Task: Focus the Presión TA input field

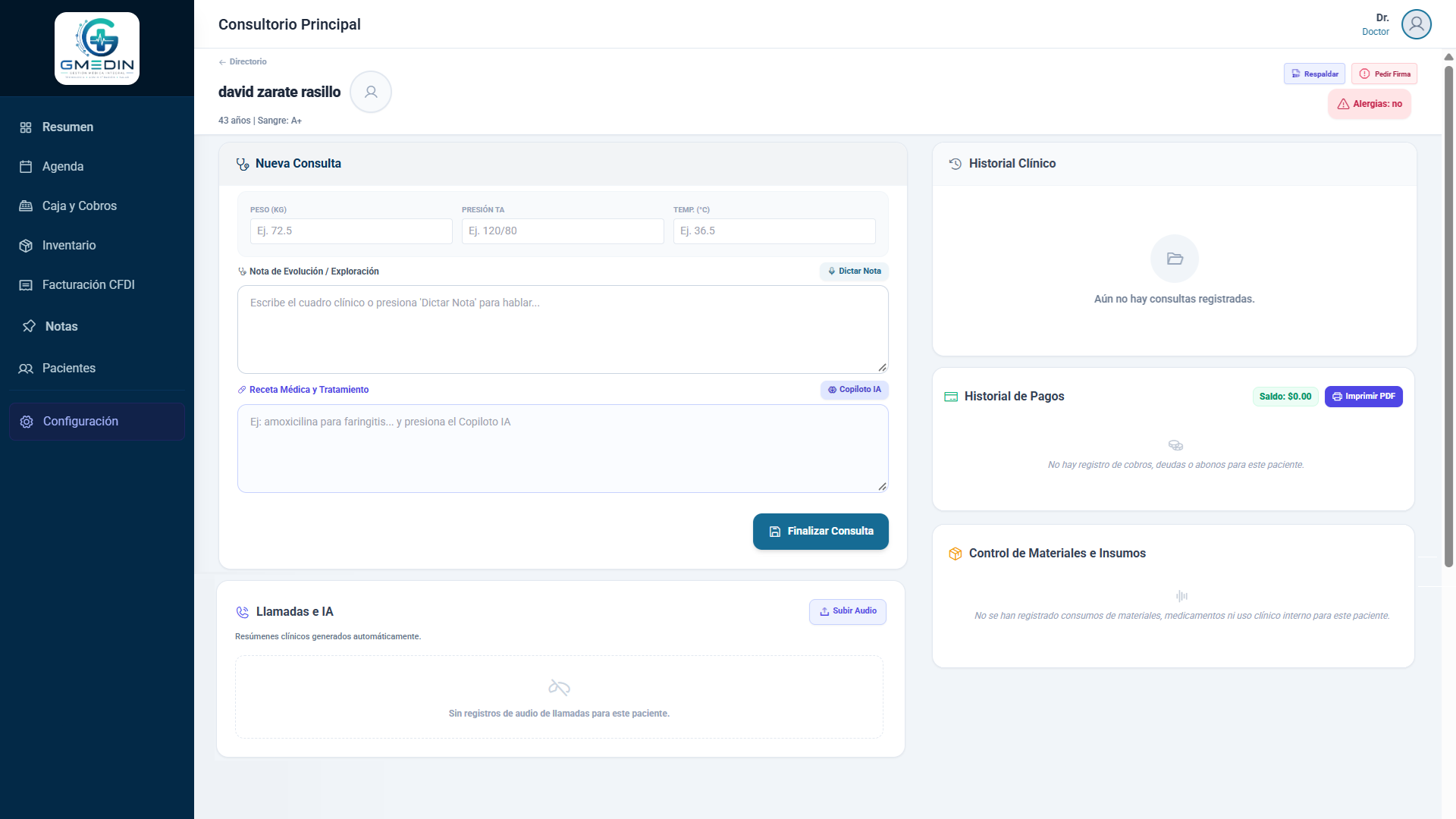Action: (563, 231)
